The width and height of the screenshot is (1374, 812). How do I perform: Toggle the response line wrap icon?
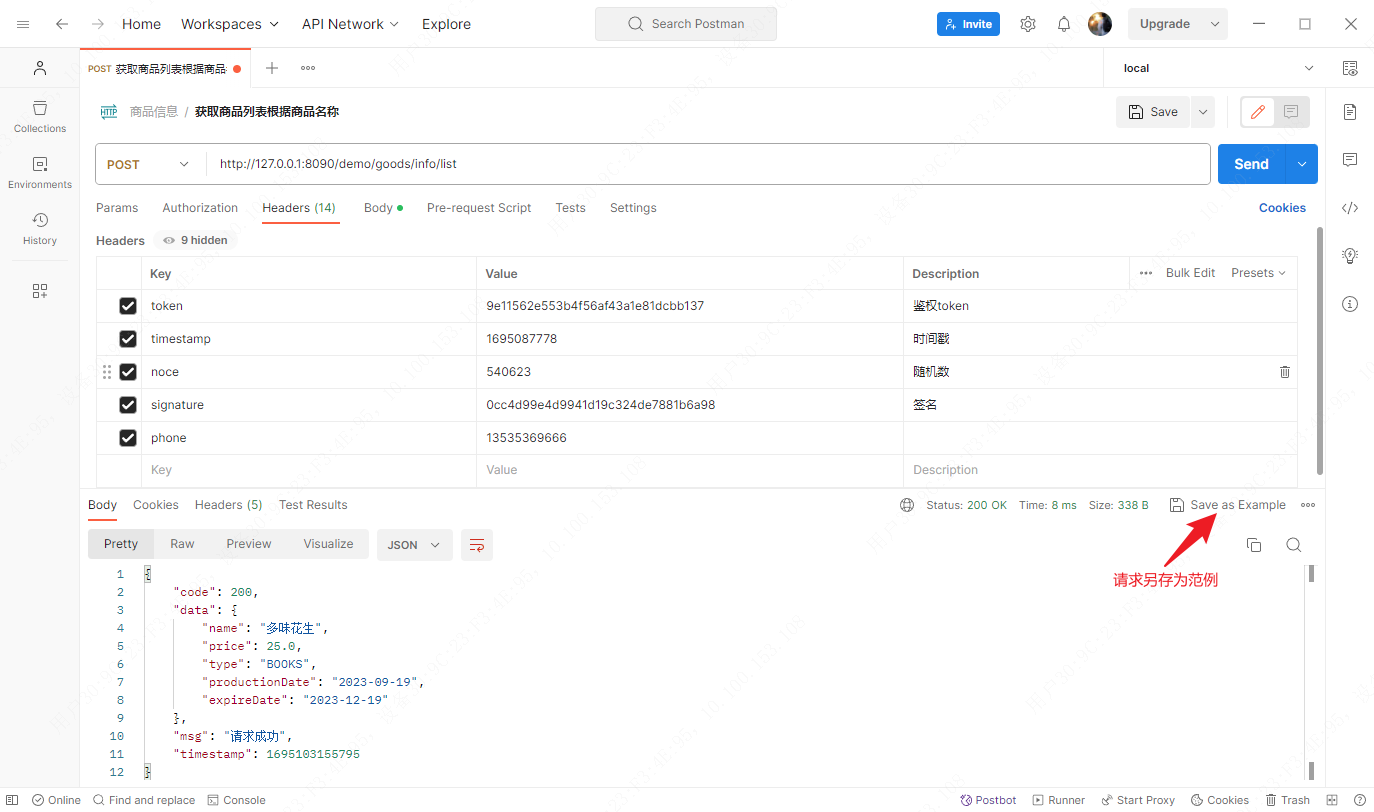(x=477, y=545)
